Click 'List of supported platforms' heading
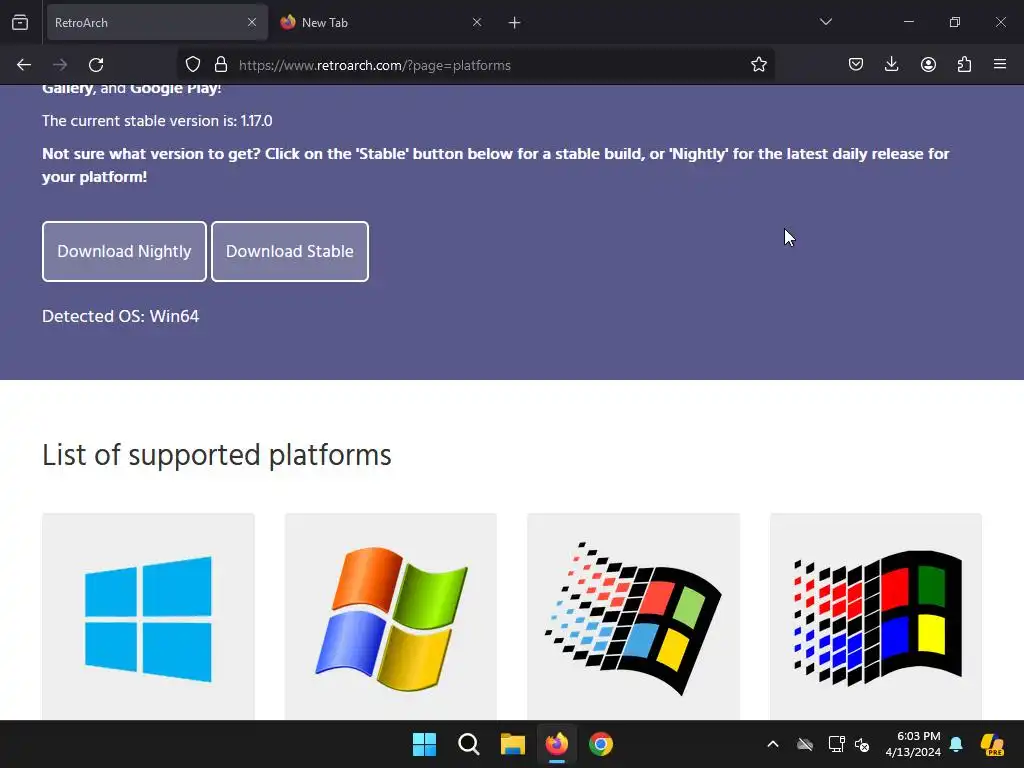The height and width of the screenshot is (768, 1024). point(217,455)
